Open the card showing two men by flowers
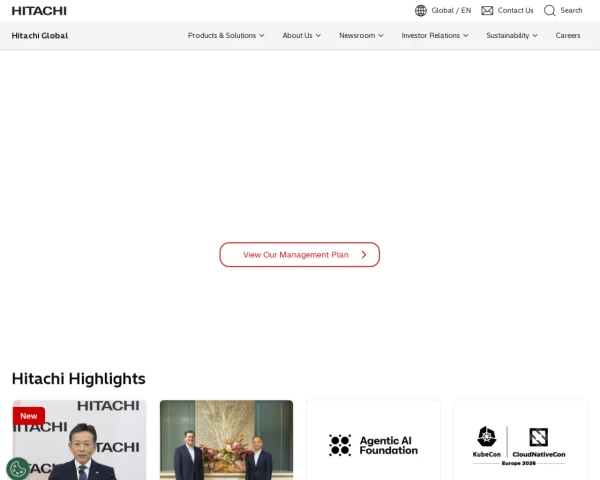The width and height of the screenshot is (600, 480). (x=227, y=440)
